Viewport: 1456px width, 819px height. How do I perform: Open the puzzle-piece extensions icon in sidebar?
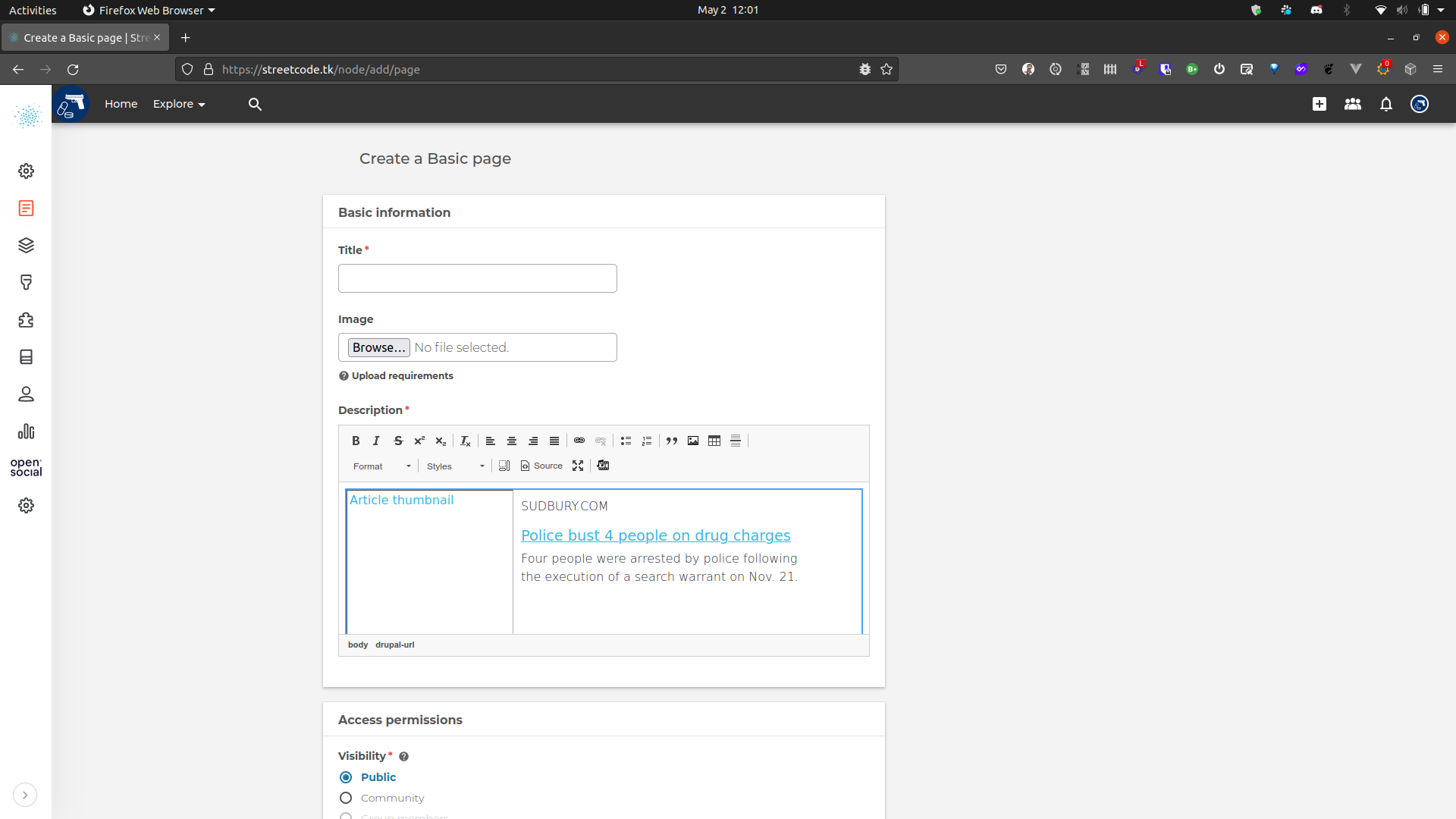26,320
